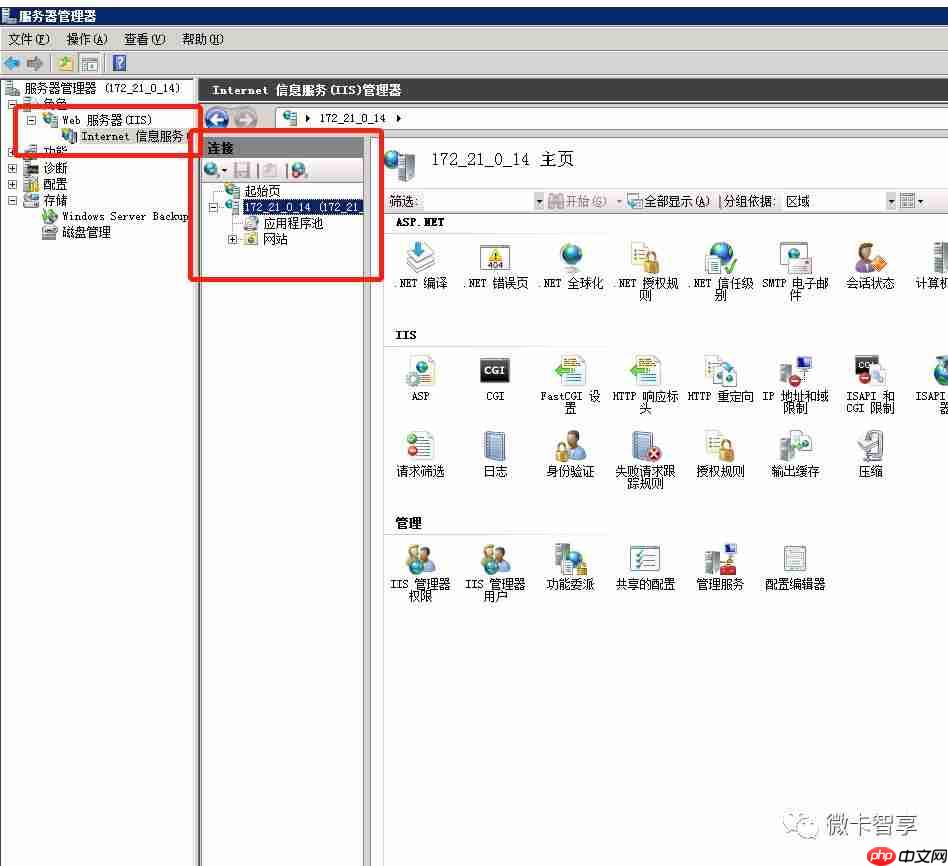Screen dimensions: 948x866
Task: Open the 操作(A) menu
Action: click(x=87, y=39)
